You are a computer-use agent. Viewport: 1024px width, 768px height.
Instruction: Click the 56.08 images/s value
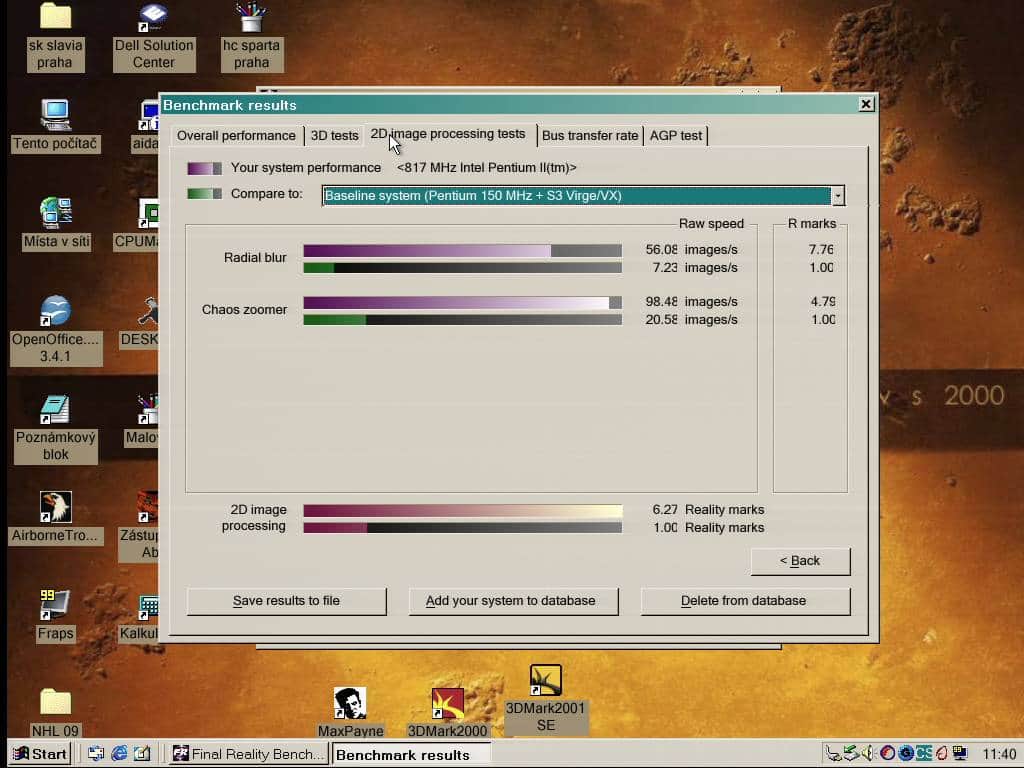pos(691,249)
